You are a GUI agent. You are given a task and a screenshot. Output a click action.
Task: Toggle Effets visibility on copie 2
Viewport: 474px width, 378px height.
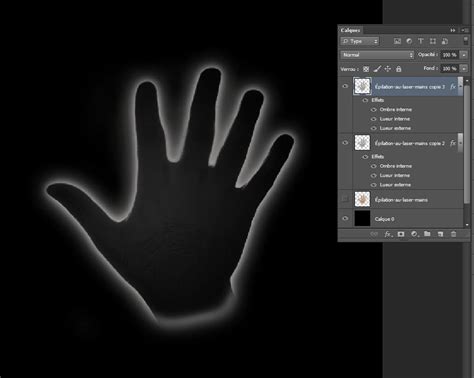(365, 157)
